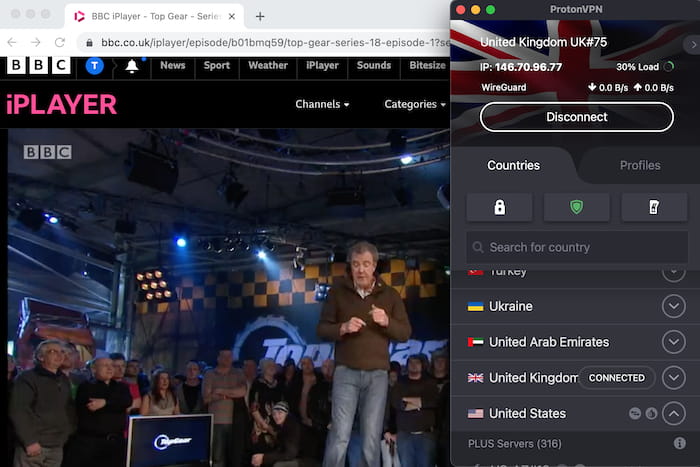This screenshot has height=467, width=700.
Task: Open the Sounds link in BBC nav
Action: click(x=374, y=65)
